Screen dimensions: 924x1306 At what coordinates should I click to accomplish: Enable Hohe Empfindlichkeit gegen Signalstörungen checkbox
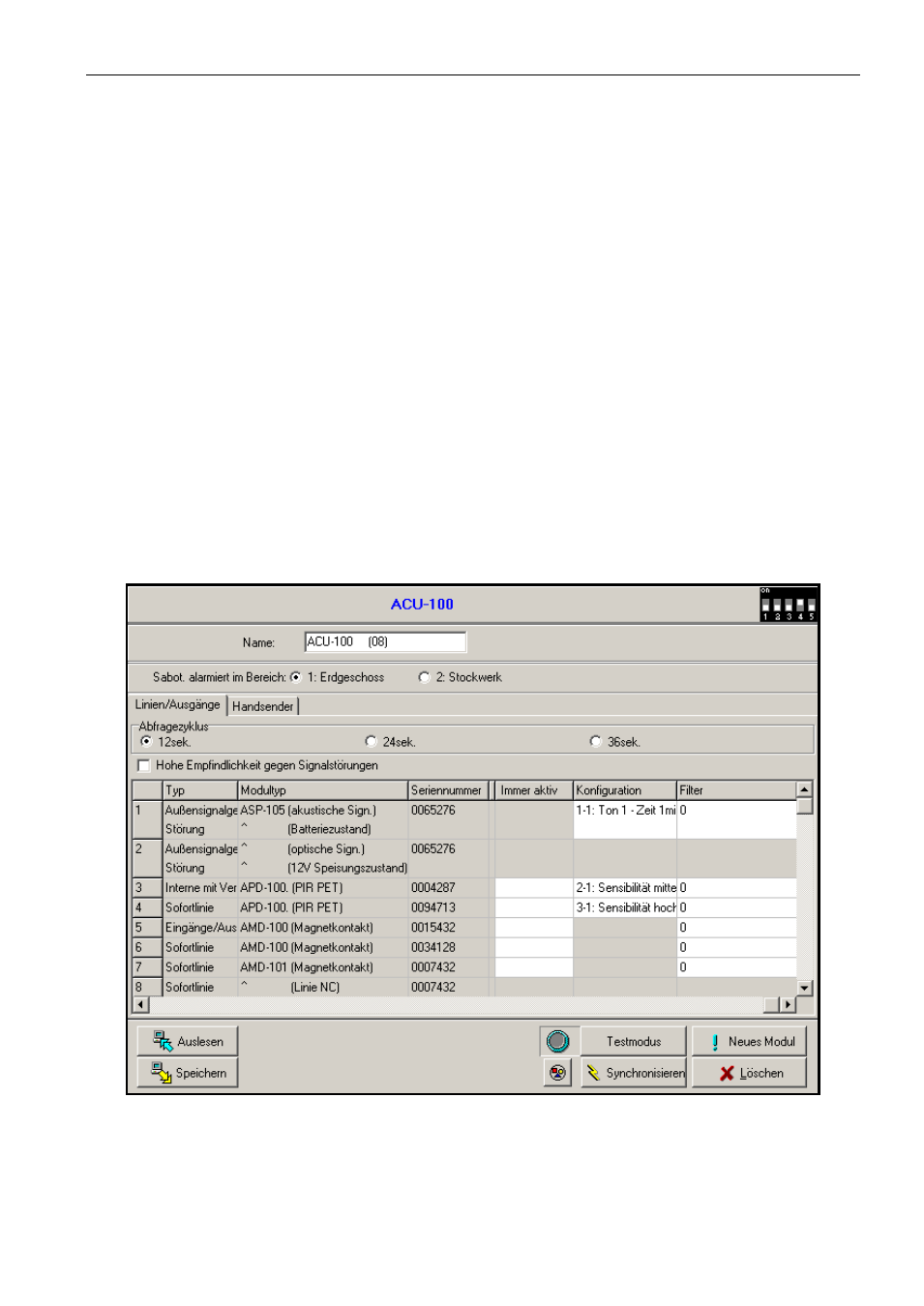coord(144,765)
